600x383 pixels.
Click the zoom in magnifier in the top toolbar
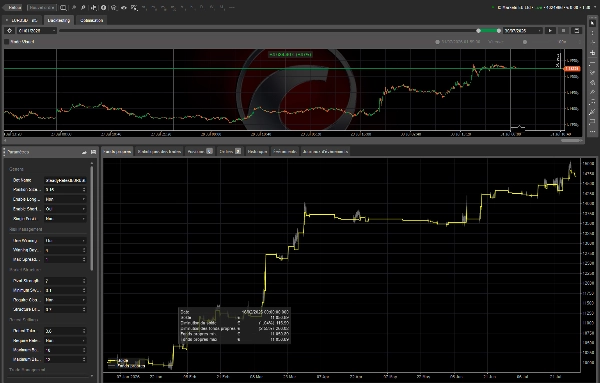(x=83, y=7)
